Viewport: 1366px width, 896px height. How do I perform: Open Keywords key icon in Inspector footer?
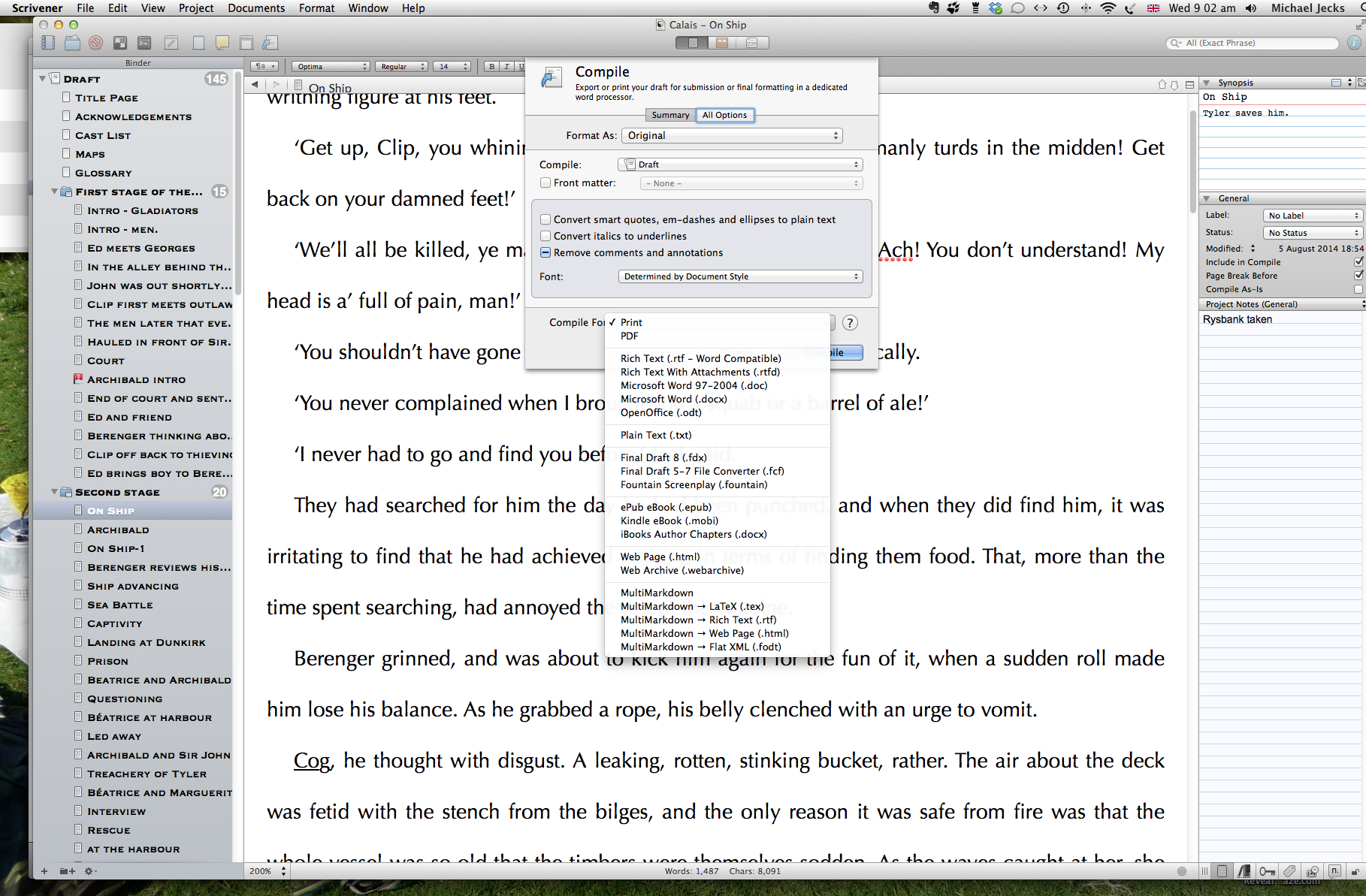pos(1267,871)
